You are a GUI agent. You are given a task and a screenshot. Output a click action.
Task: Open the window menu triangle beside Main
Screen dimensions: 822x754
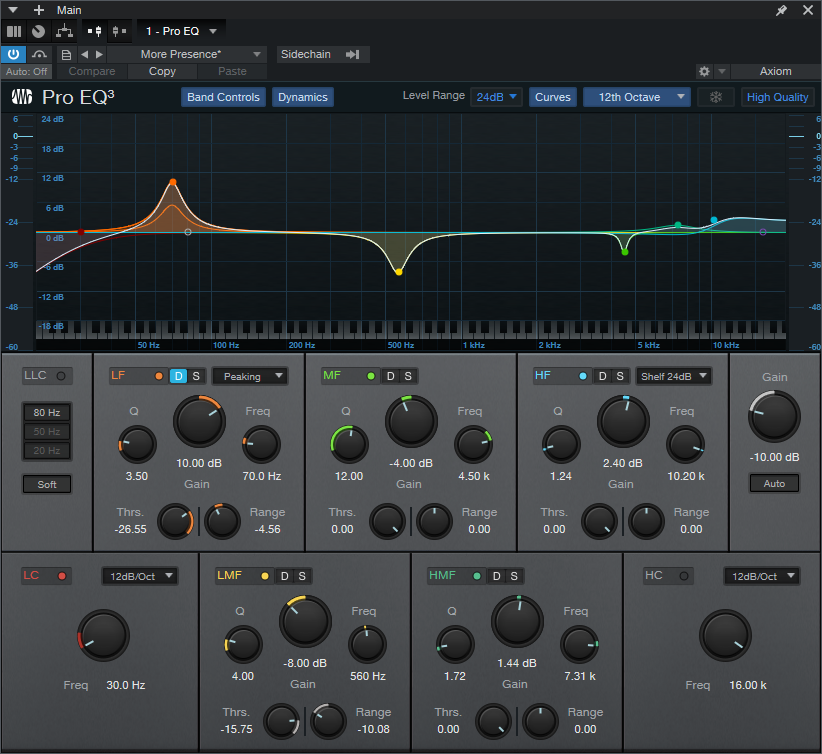(x=13, y=10)
